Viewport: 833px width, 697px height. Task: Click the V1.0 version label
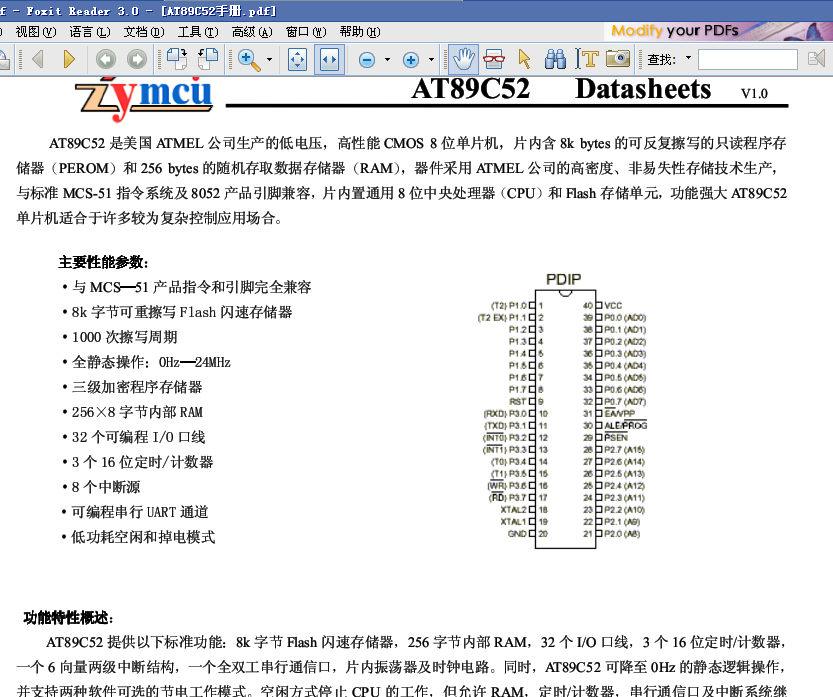[x=754, y=94]
